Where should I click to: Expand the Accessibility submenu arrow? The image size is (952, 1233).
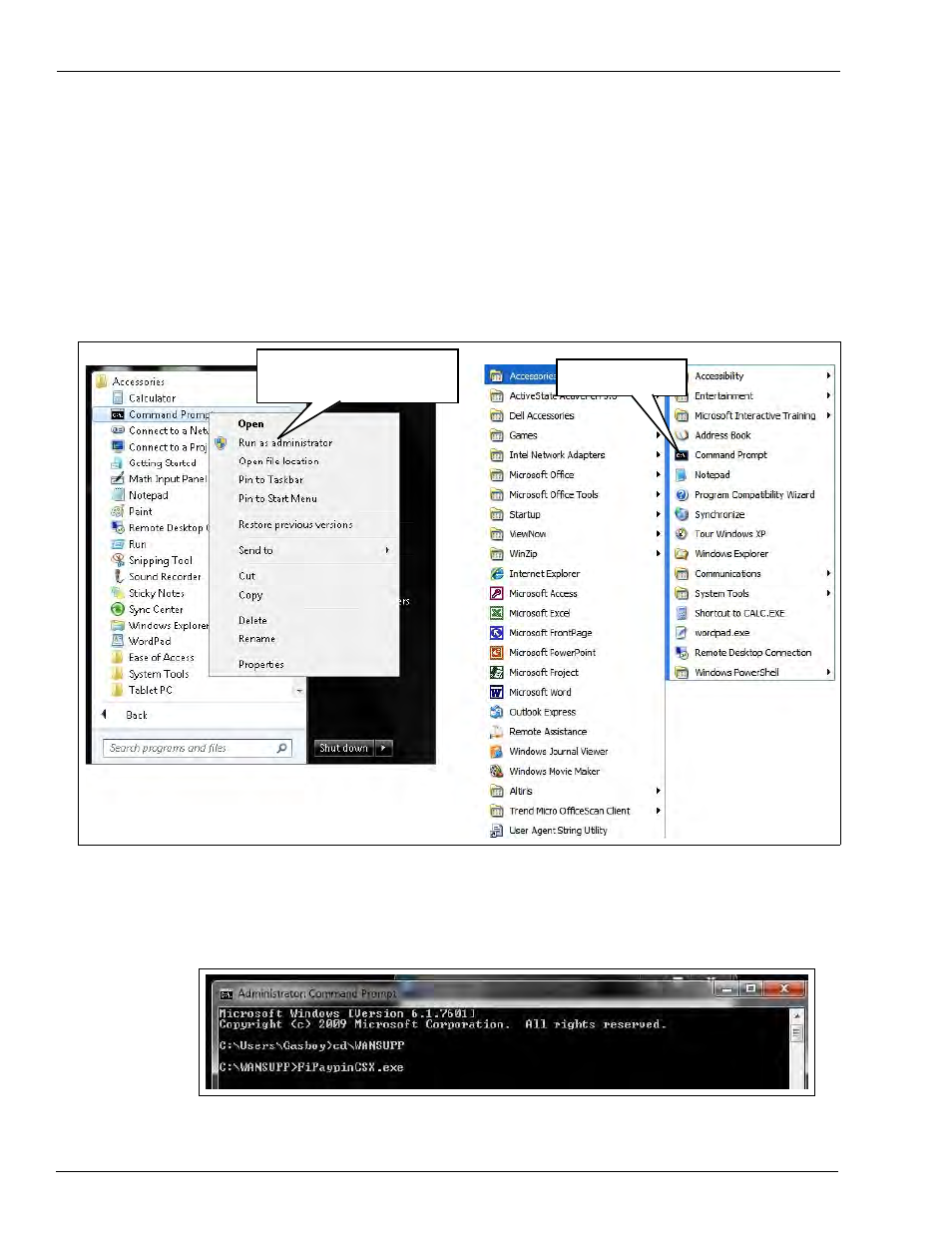[828, 376]
